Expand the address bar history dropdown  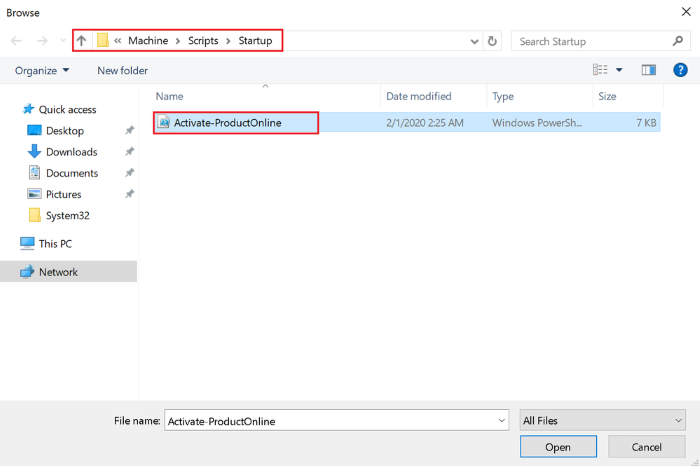pyautogui.click(x=474, y=42)
